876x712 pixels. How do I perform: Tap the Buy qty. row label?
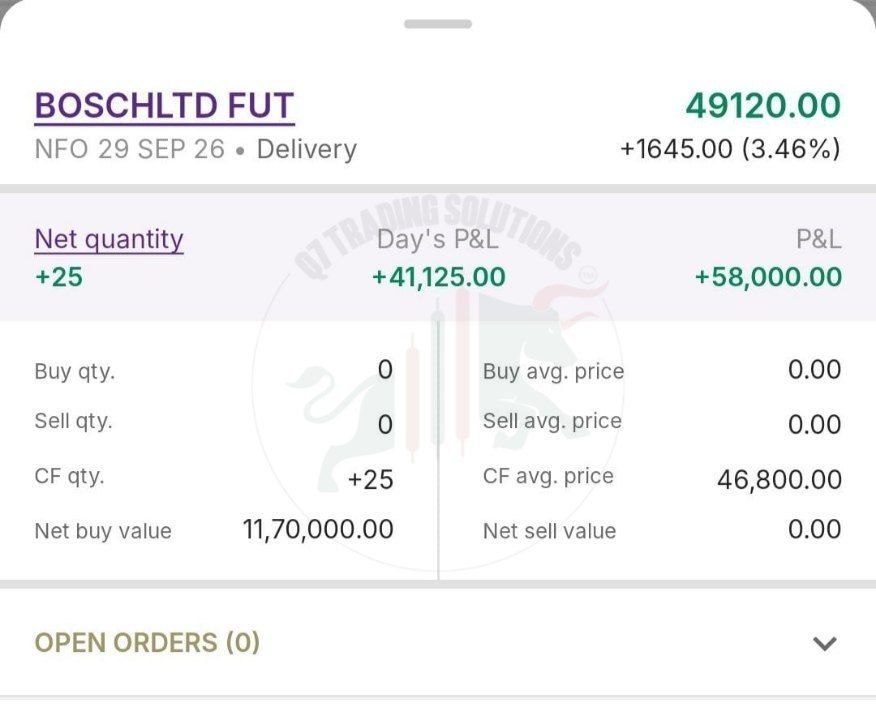tap(75, 372)
